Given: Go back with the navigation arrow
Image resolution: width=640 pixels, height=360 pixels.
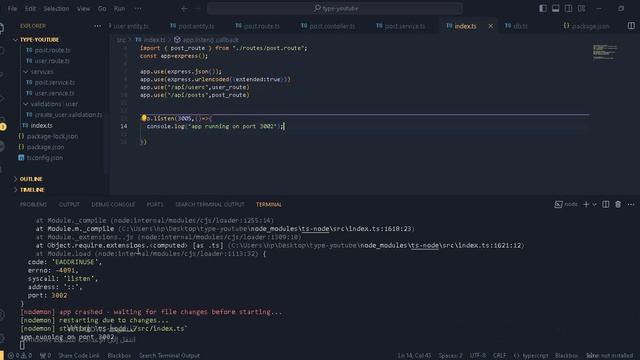Looking at the screenshot, I should click(x=184, y=9).
